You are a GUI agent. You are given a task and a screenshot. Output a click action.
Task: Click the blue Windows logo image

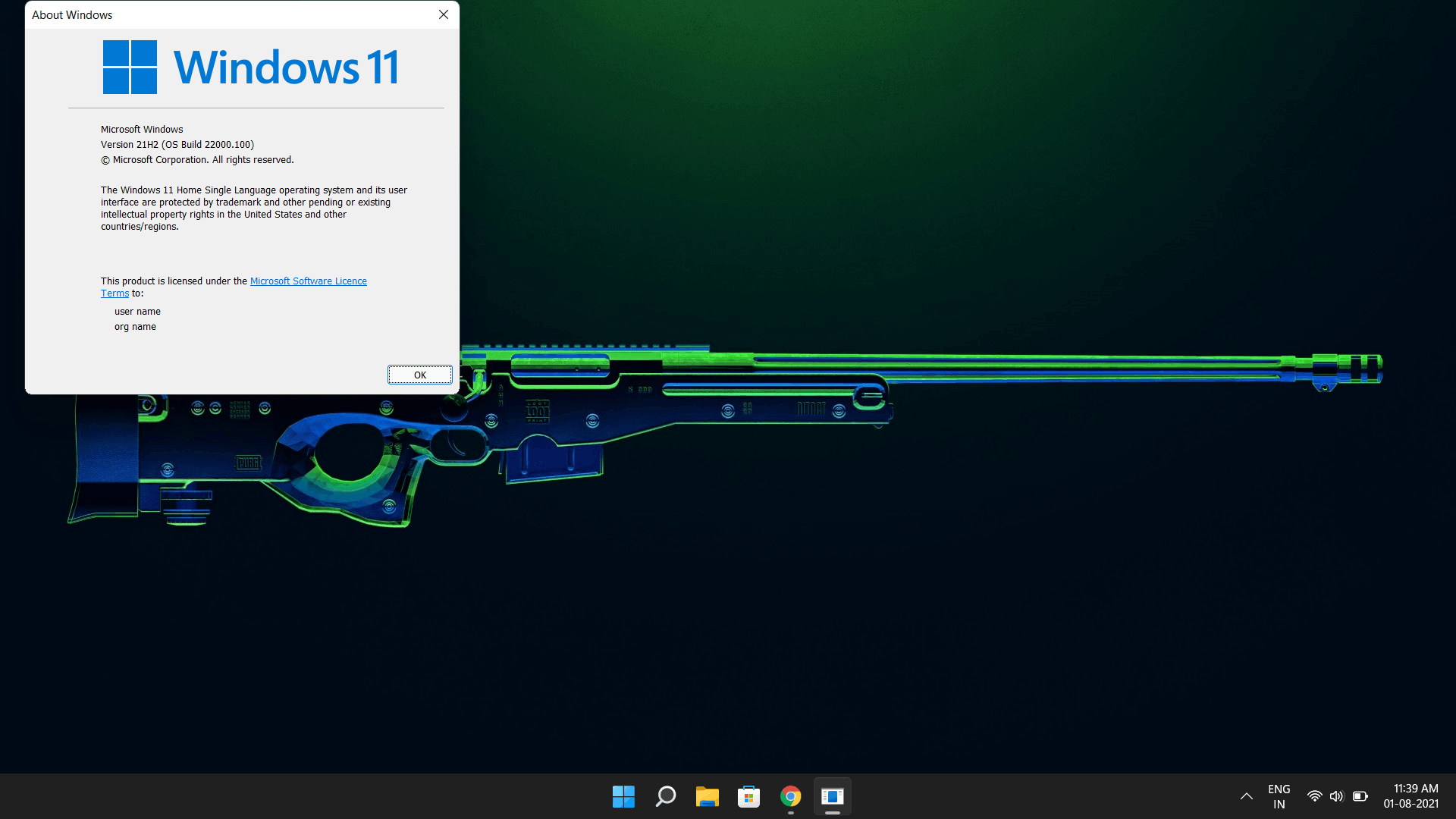tap(130, 67)
